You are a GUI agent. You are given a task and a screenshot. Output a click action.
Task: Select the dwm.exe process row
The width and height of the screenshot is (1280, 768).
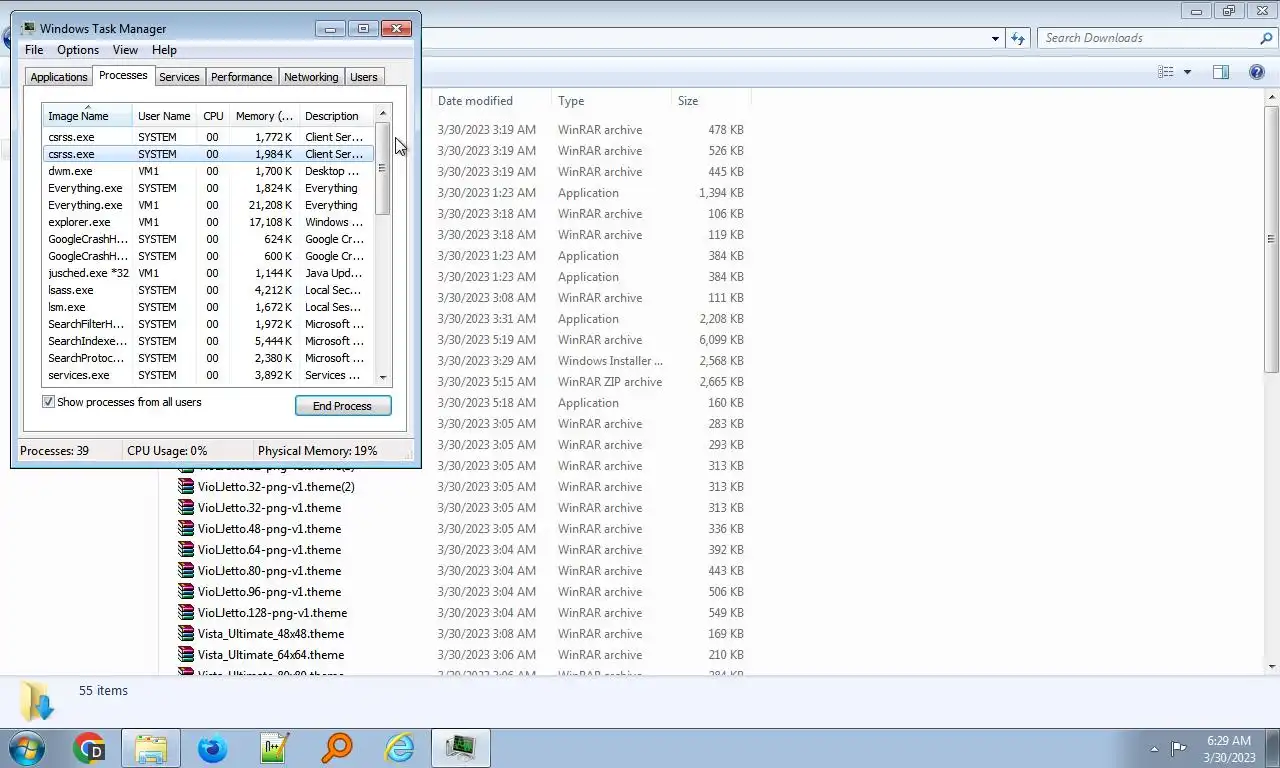208,171
